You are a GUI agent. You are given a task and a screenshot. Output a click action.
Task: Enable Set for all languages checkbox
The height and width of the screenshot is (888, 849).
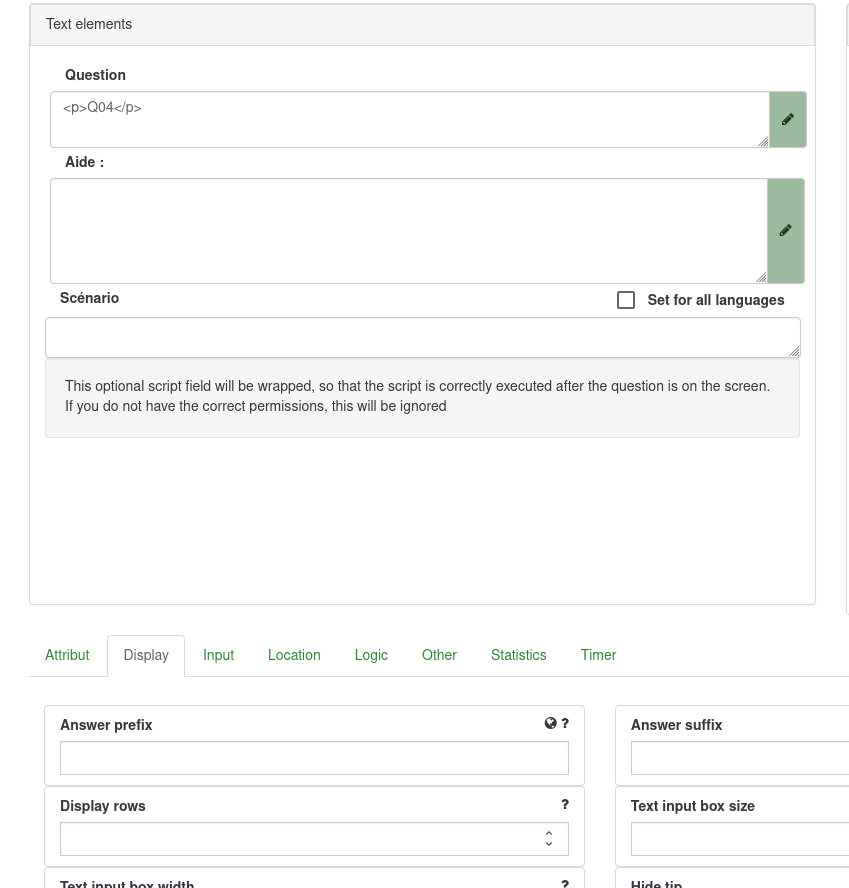pos(626,300)
